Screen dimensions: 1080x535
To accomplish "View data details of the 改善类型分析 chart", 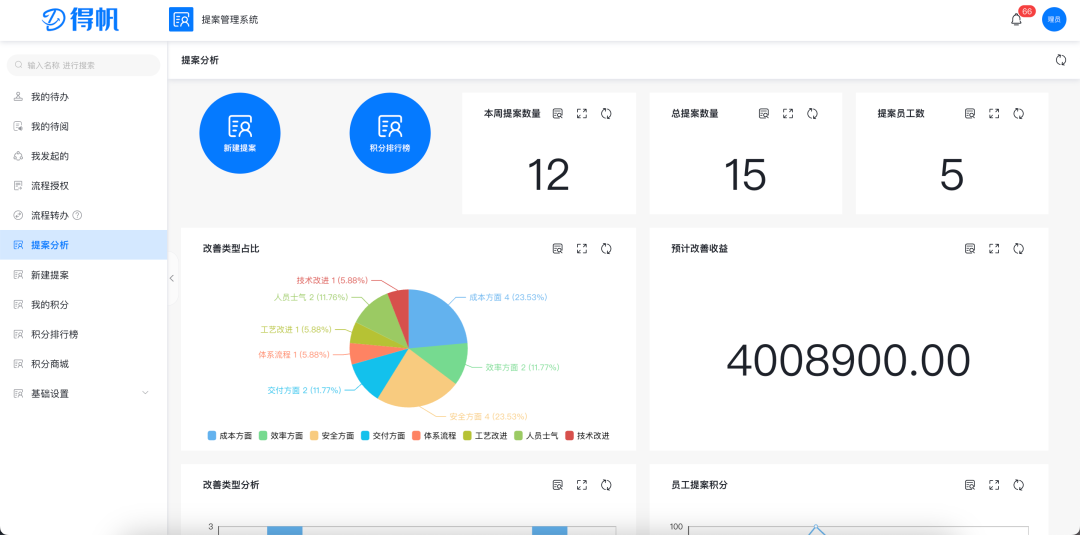I will pyautogui.click(x=558, y=485).
